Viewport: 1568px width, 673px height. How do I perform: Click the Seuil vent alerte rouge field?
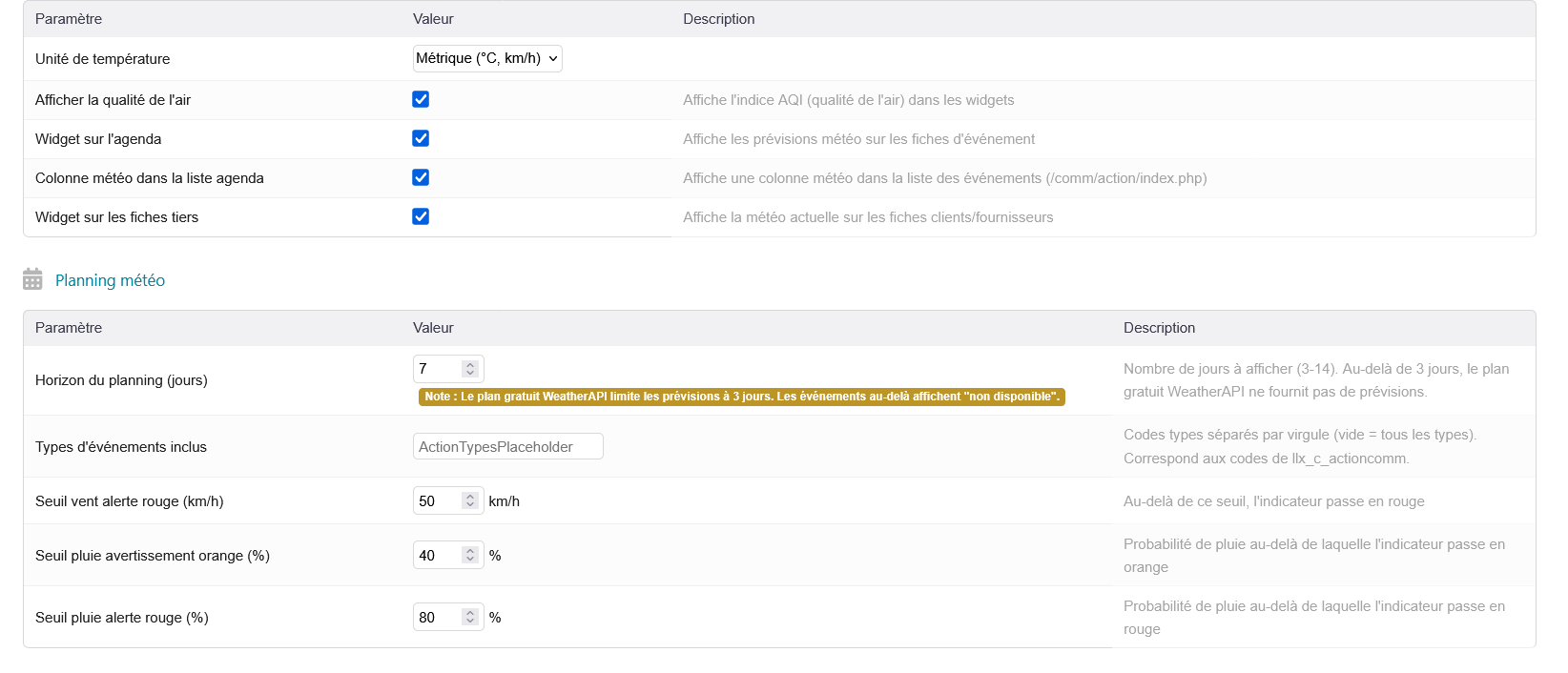pyautogui.click(x=438, y=500)
